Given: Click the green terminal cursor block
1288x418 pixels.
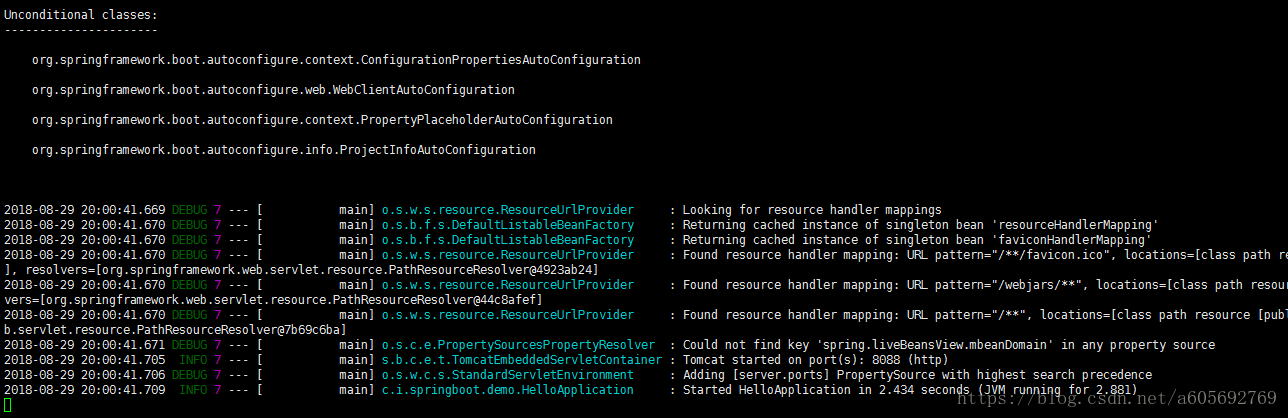Looking at the screenshot, I should [x=8, y=405].
